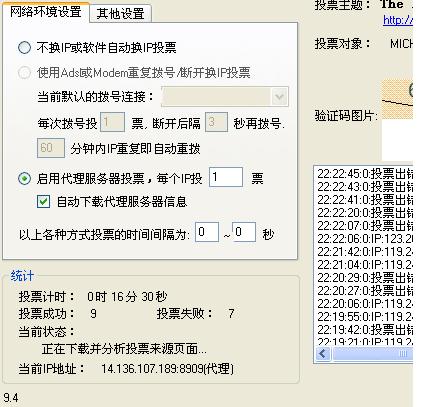423x407 pixels.
Task: Click the 验证码图片 captcha image
Action: 397,99
